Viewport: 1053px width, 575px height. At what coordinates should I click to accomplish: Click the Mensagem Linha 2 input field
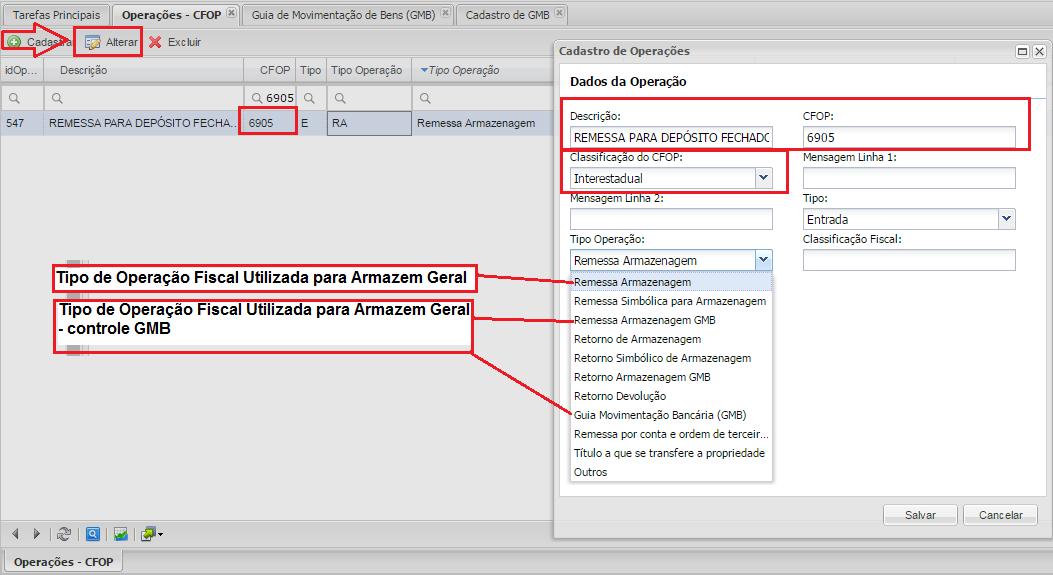click(671, 219)
